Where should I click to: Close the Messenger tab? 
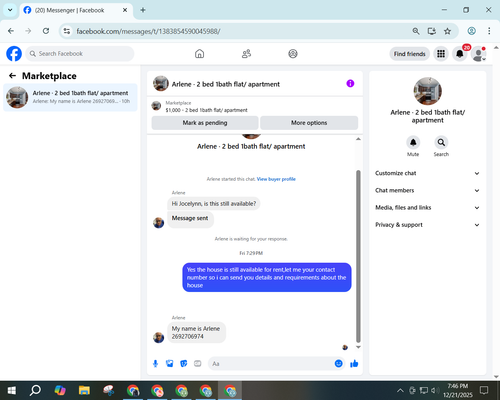point(125,10)
